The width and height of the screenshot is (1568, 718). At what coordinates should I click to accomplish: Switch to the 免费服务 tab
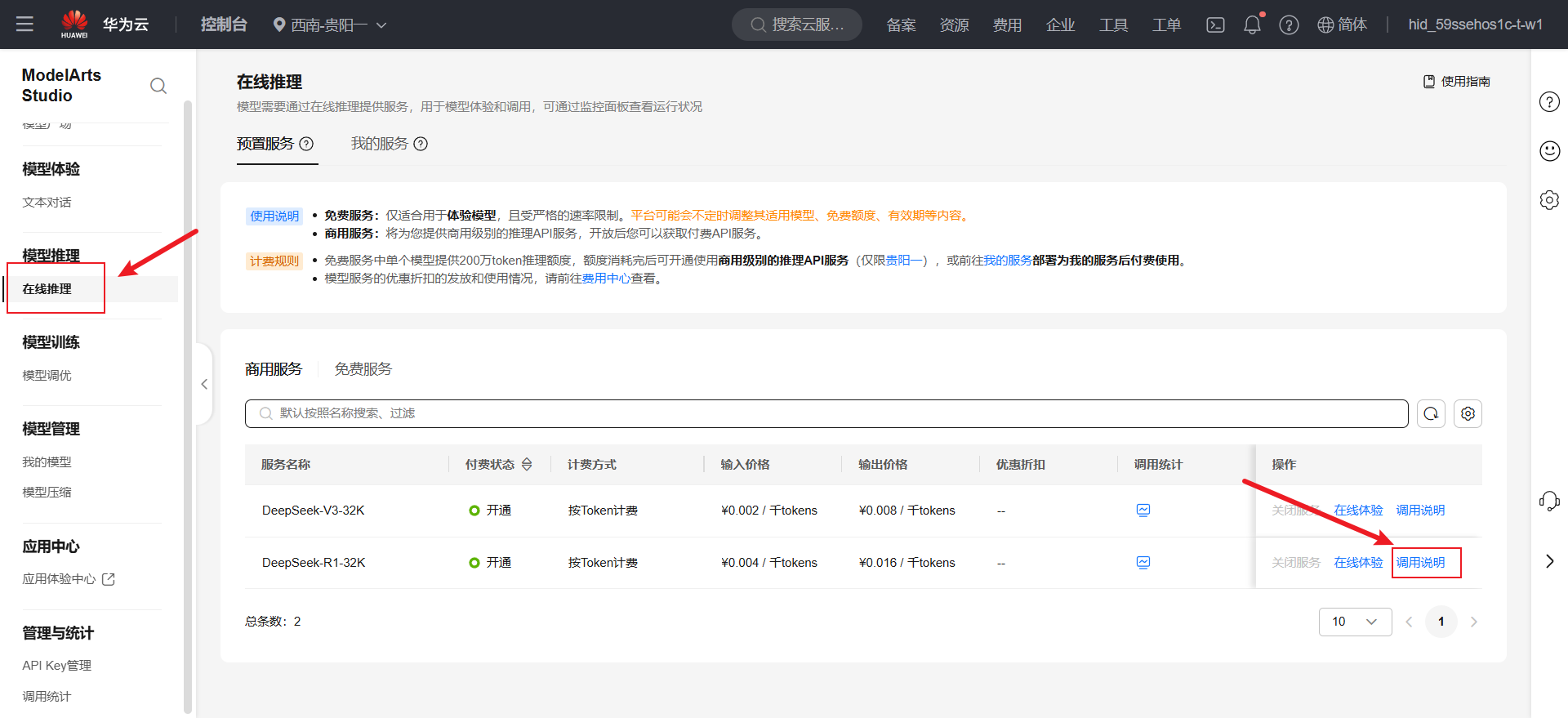[363, 369]
